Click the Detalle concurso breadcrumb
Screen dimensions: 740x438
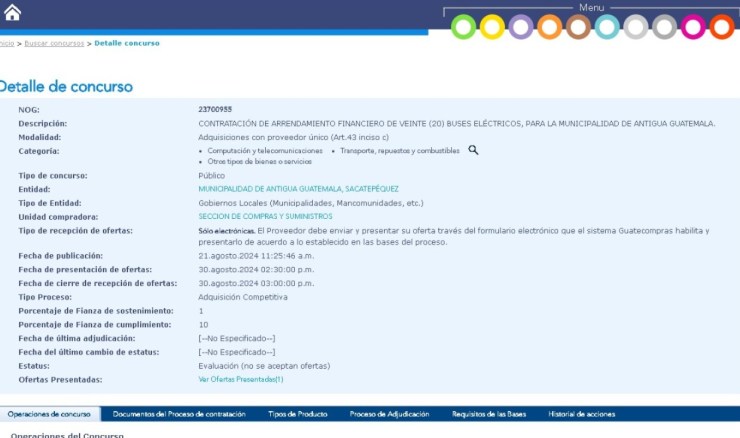click(x=127, y=43)
